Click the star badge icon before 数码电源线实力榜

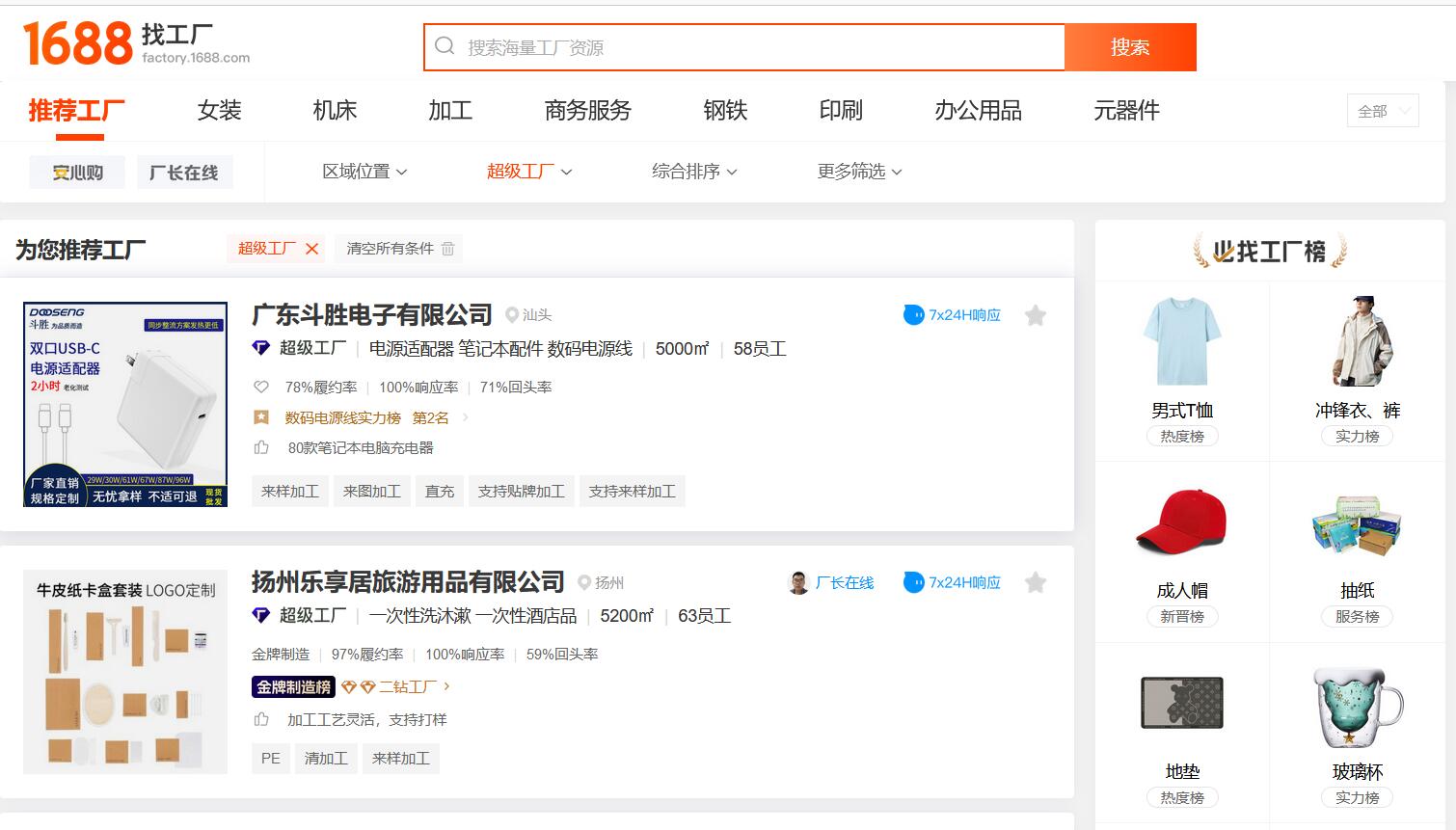[260, 417]
